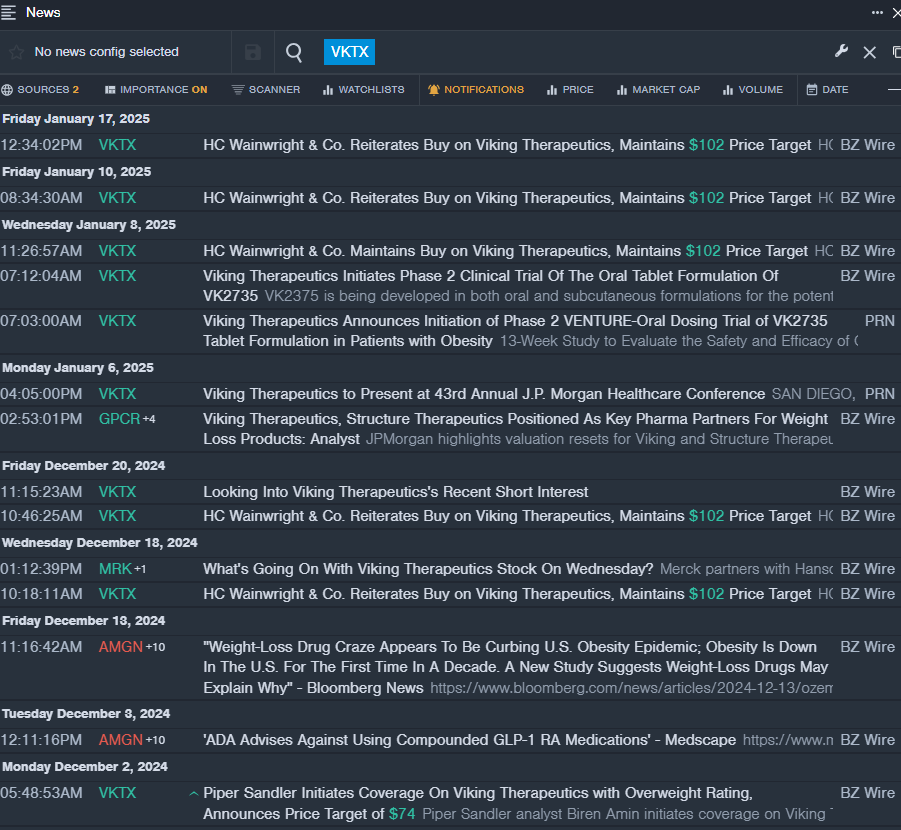Toggle the Notifications bell filter
The image size is (901, 830).
pos(475,90)
